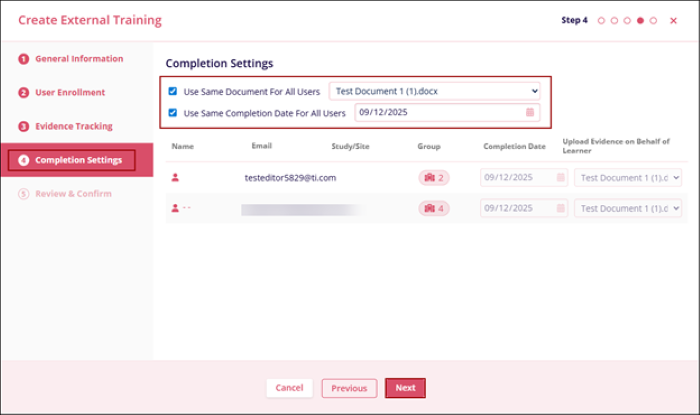The width and height of the screenshot is (700, 415).
Task: Go to General Information step
Action: pyautogui.click(x=78, y=59)
